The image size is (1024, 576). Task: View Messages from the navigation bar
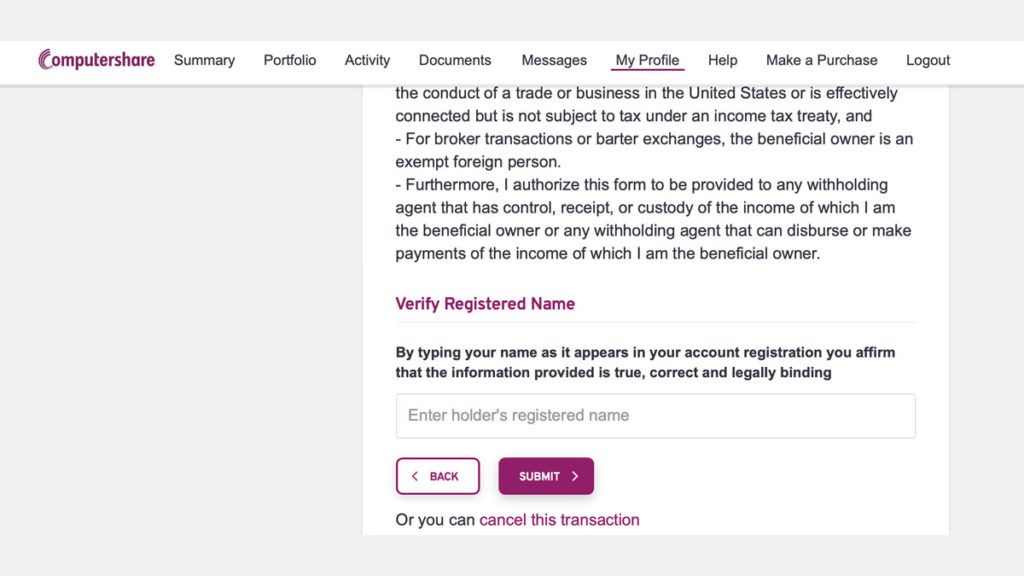pyautogui.click(x=554, y=60)
